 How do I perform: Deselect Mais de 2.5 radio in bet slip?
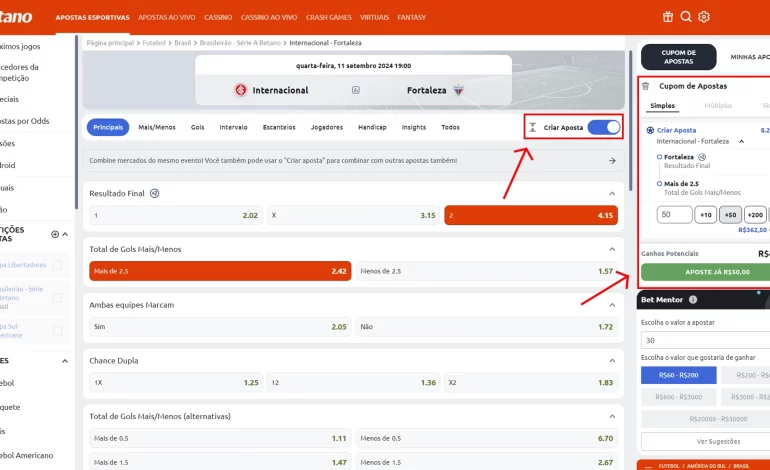(x=659, y=184)
